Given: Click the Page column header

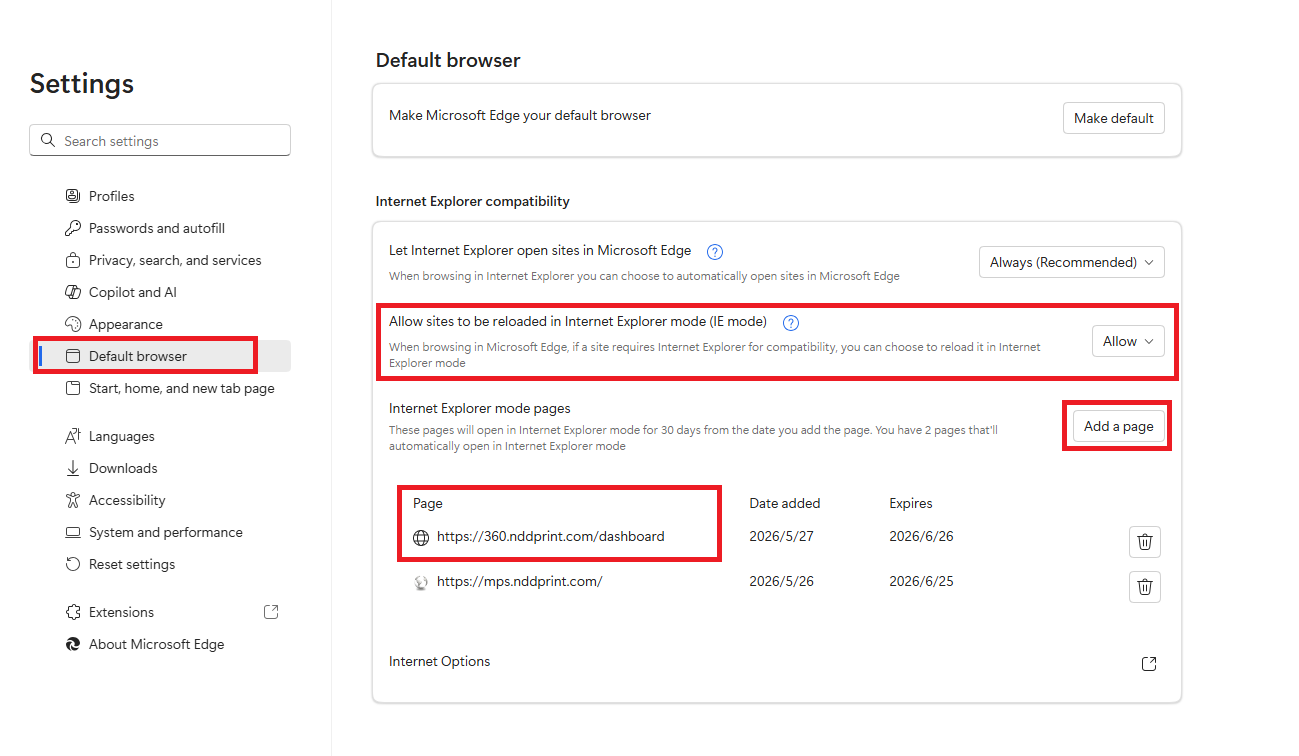Looking at the screenshot, I should (428, 503).
